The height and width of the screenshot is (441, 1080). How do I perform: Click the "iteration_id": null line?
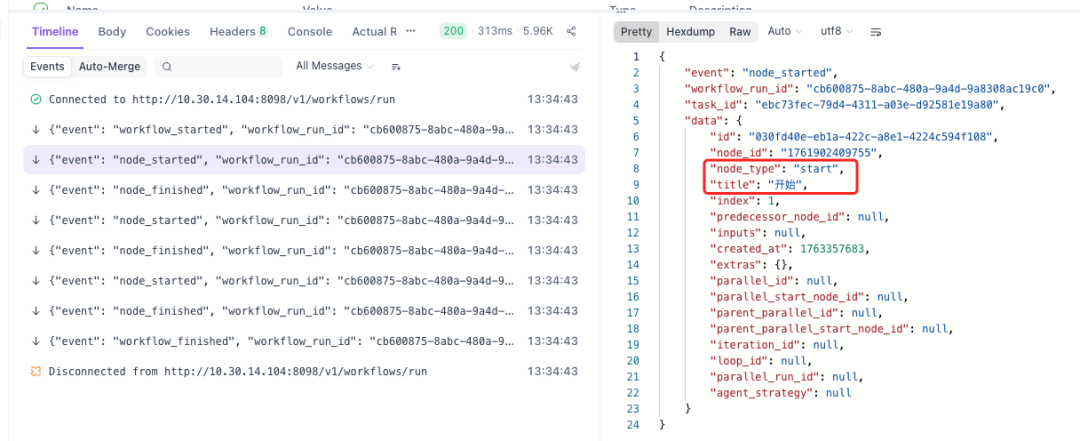point(777,345)
